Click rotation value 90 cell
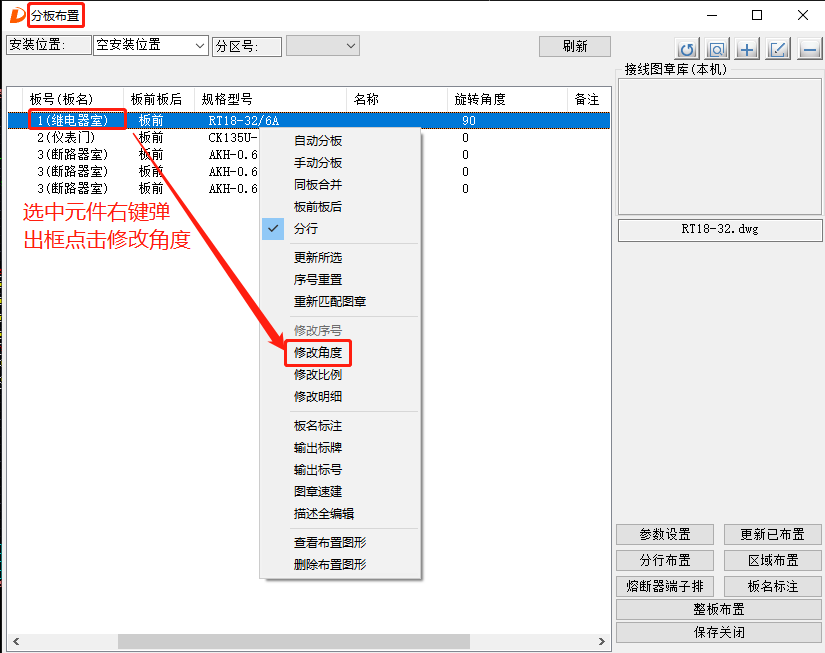The image size is (825, 653). pos(469,121)
